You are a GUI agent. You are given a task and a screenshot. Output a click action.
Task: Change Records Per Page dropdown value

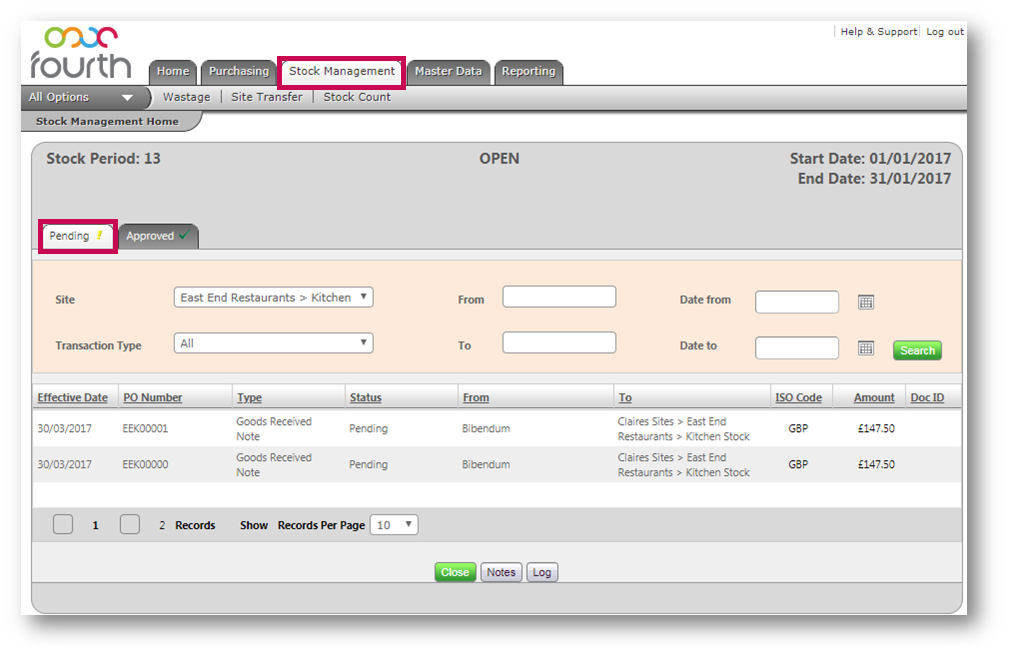click(393, 525)
